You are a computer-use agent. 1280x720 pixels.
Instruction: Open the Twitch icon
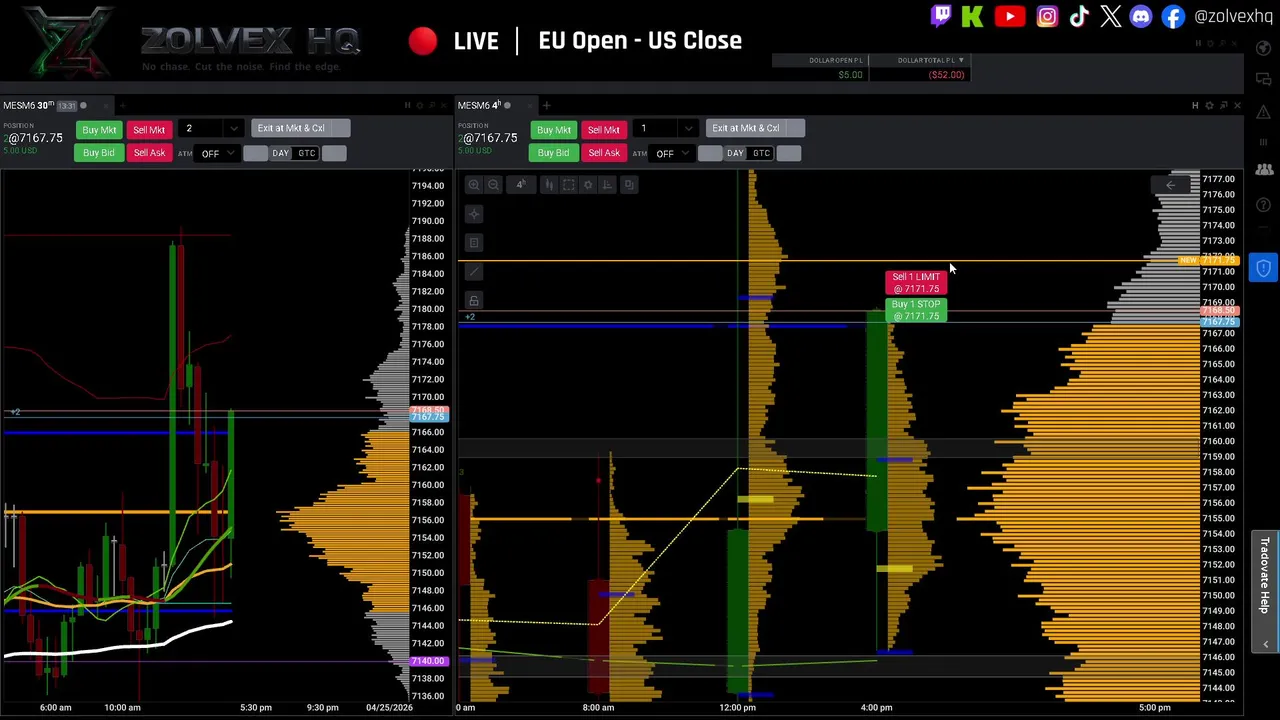[x=941, y=16]
